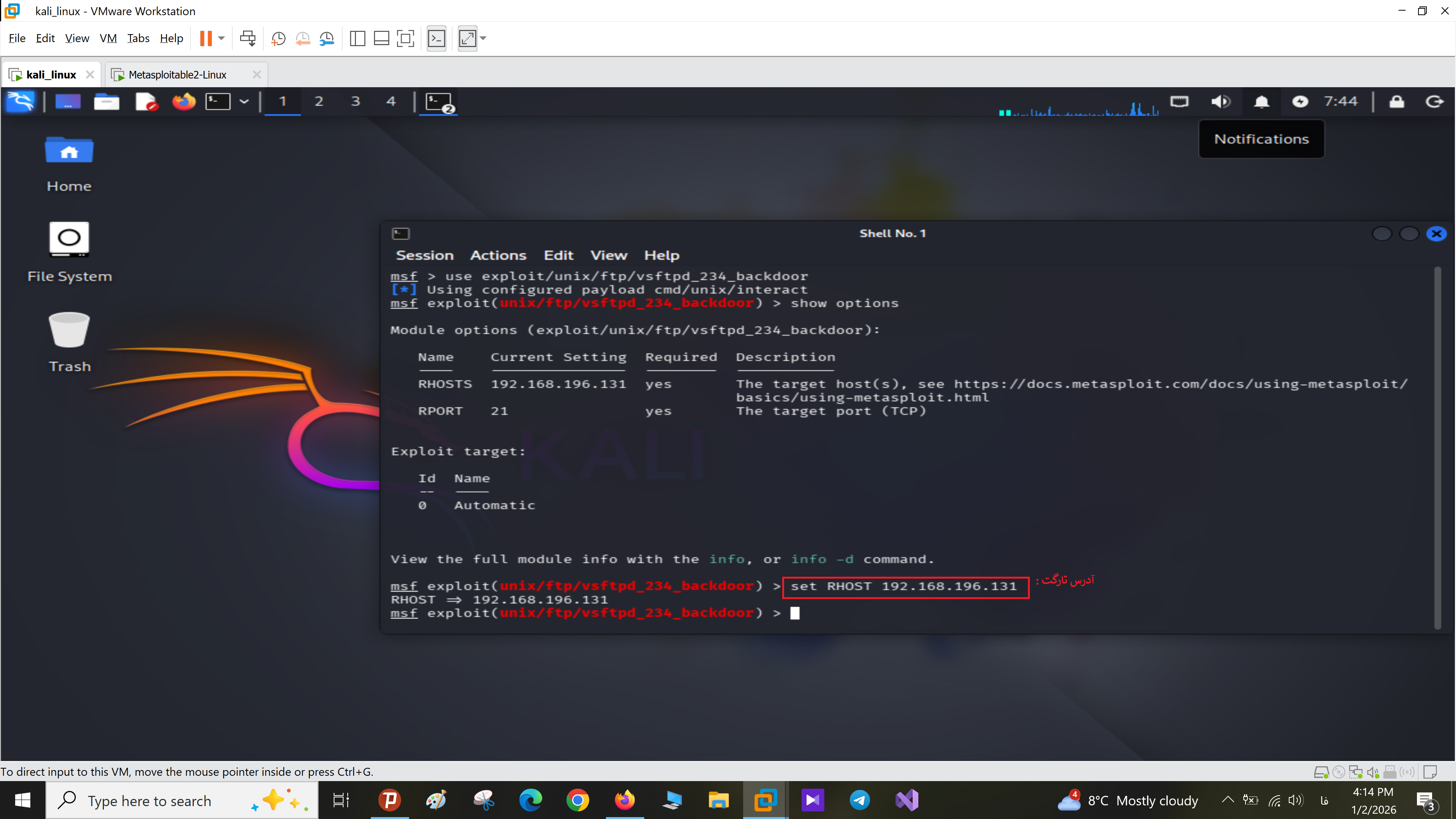
Task: Open the terminal's Session menu
Action: click(x=425, y=256)
